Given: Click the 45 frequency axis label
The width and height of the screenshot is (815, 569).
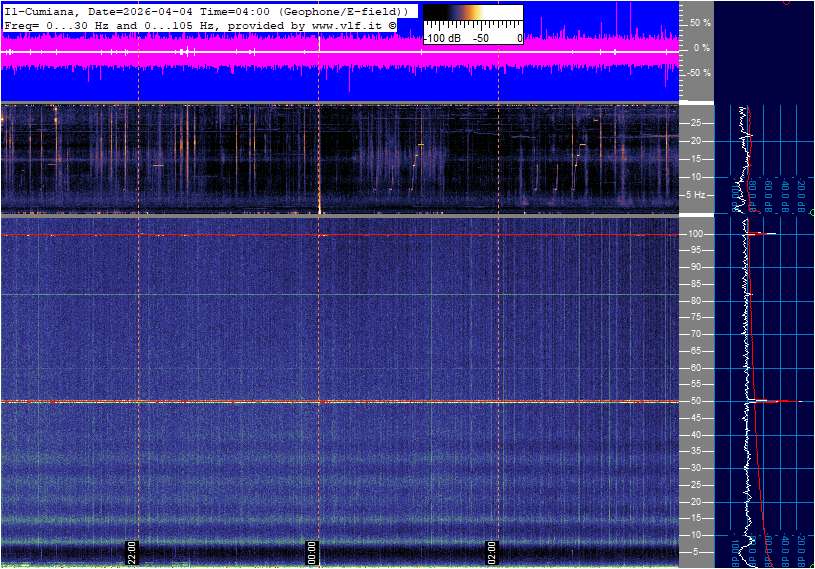Looking at the screenshot, I should tap(695, 418).
